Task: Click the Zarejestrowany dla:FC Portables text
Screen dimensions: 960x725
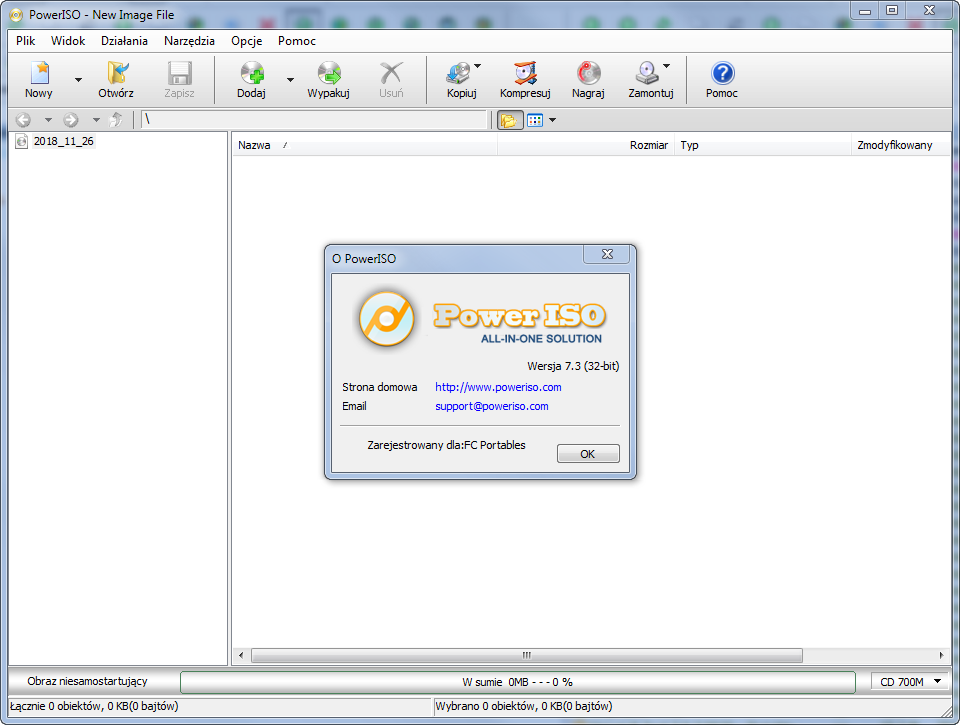Action: coord(446,445)
